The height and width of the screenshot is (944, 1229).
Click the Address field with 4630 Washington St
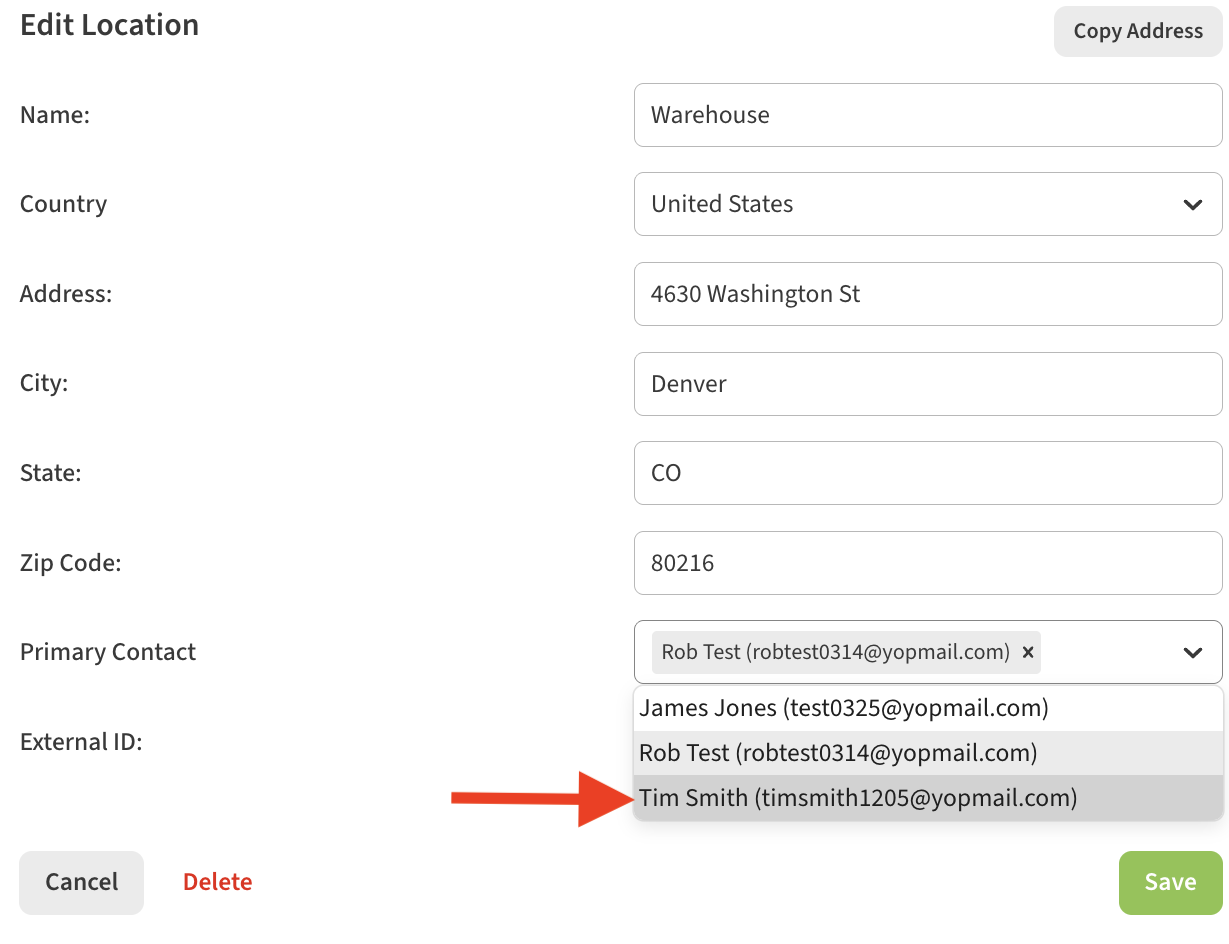click(x=926, y=294)
